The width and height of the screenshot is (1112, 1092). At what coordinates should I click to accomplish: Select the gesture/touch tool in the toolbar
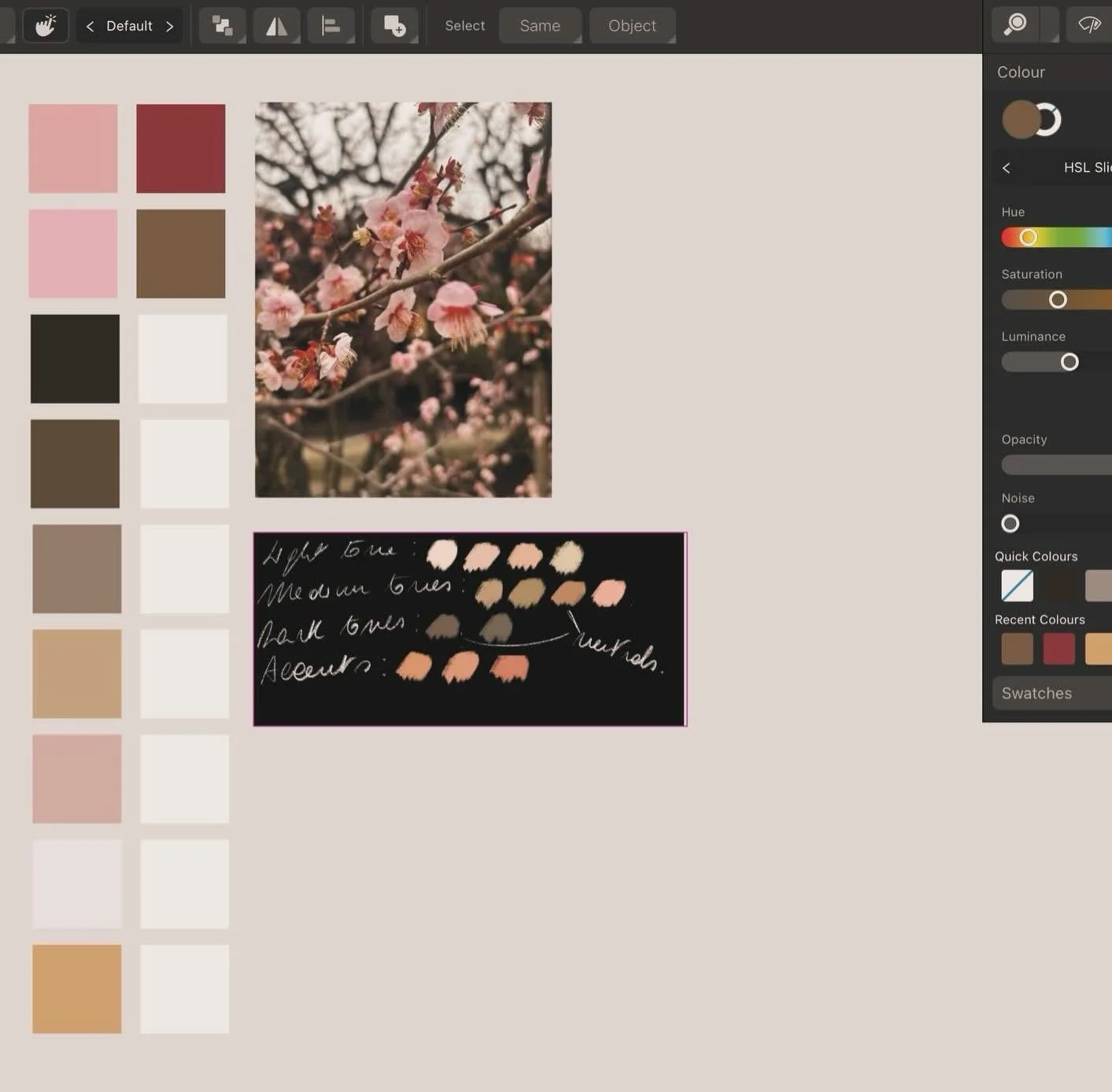(45, 25)
